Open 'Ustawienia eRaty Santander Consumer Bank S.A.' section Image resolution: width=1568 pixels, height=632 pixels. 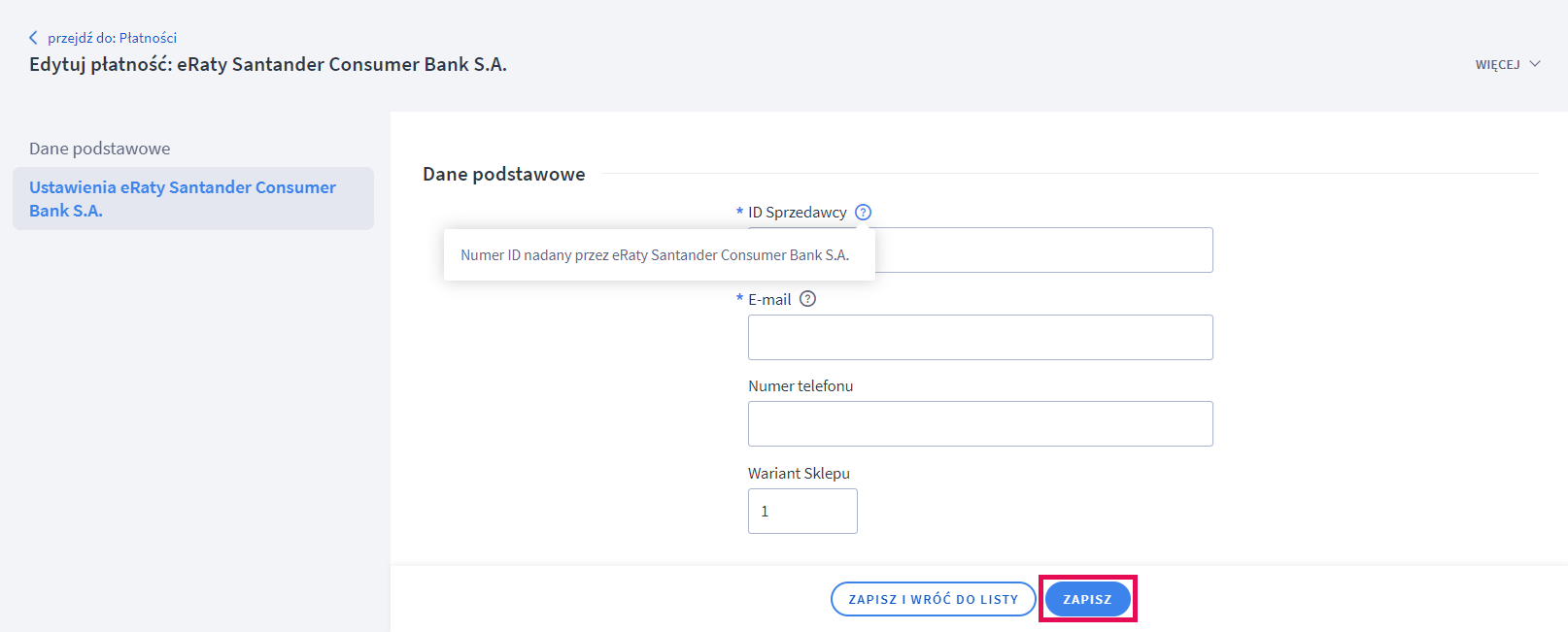tap(193, 198)
